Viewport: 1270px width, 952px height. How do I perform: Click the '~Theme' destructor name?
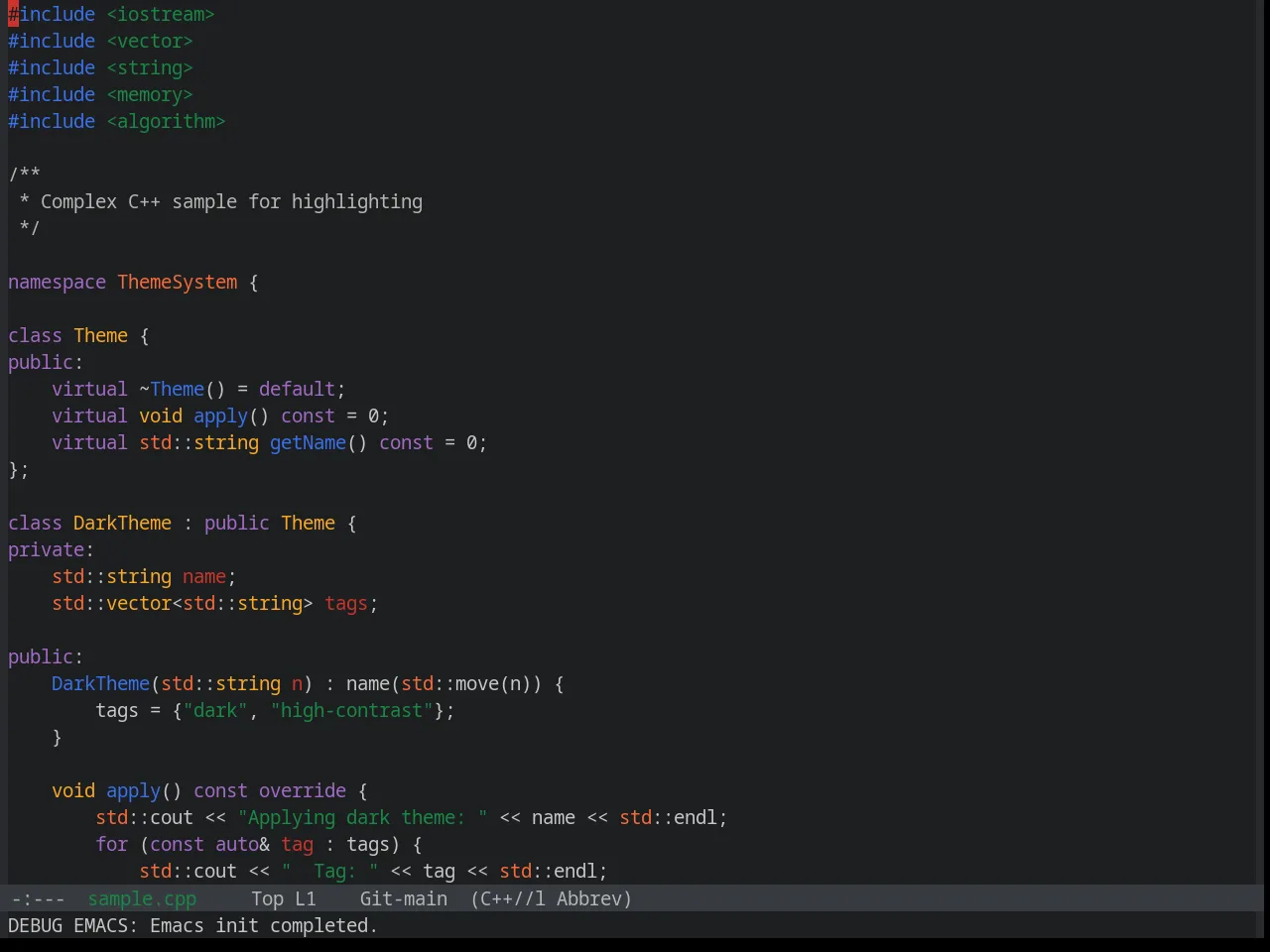click(x=172, y=389)
